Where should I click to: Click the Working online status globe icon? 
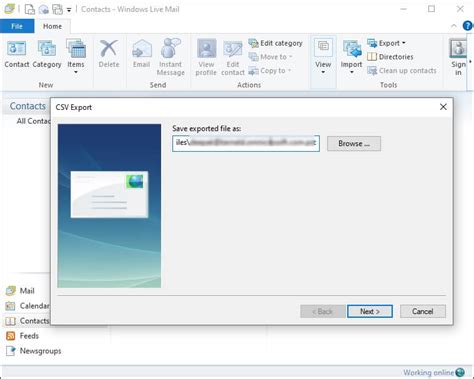460,372
